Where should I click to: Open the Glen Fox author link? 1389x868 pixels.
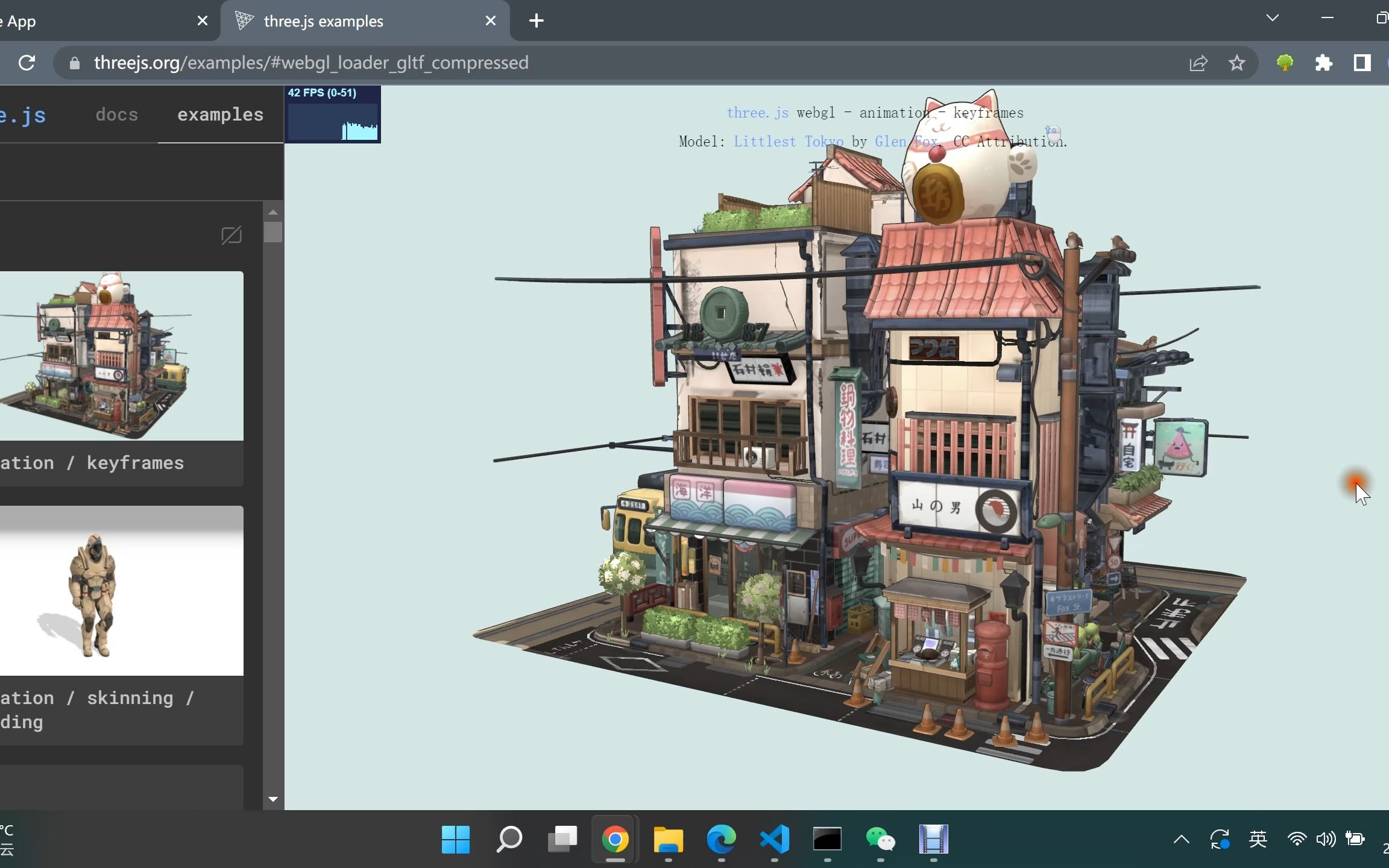pyautogui.click(x=906, y=142)
